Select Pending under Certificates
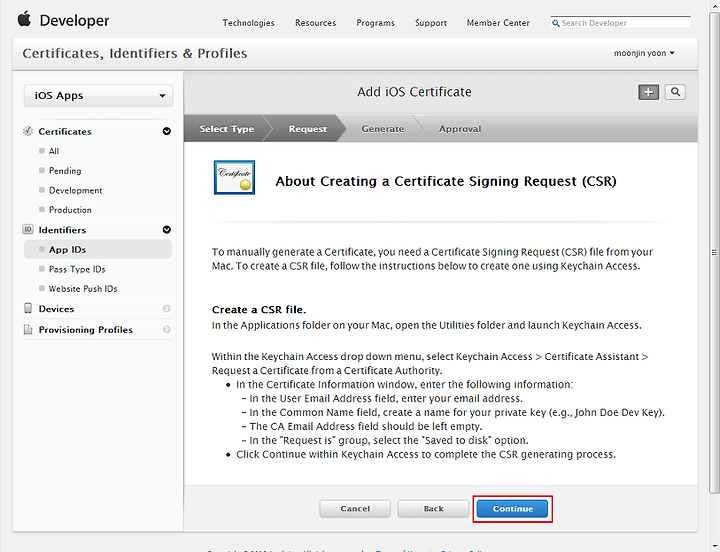 click(x=65, y=171)
